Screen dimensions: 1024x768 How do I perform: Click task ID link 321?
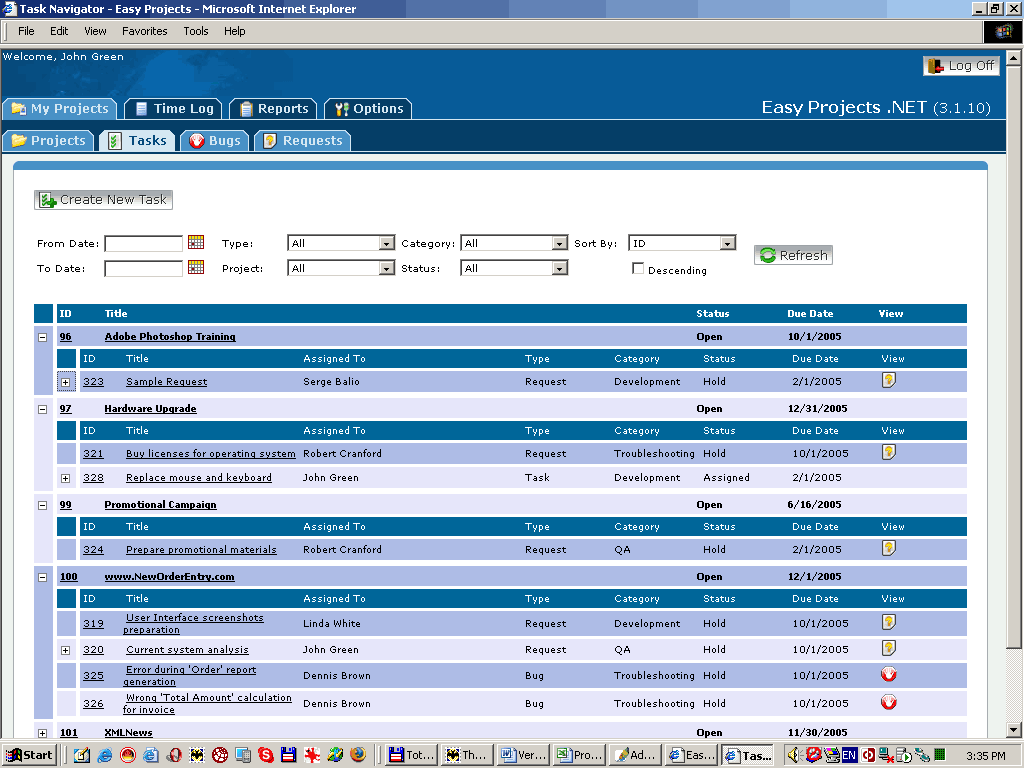pyautogui.click(x=93, y=454)
